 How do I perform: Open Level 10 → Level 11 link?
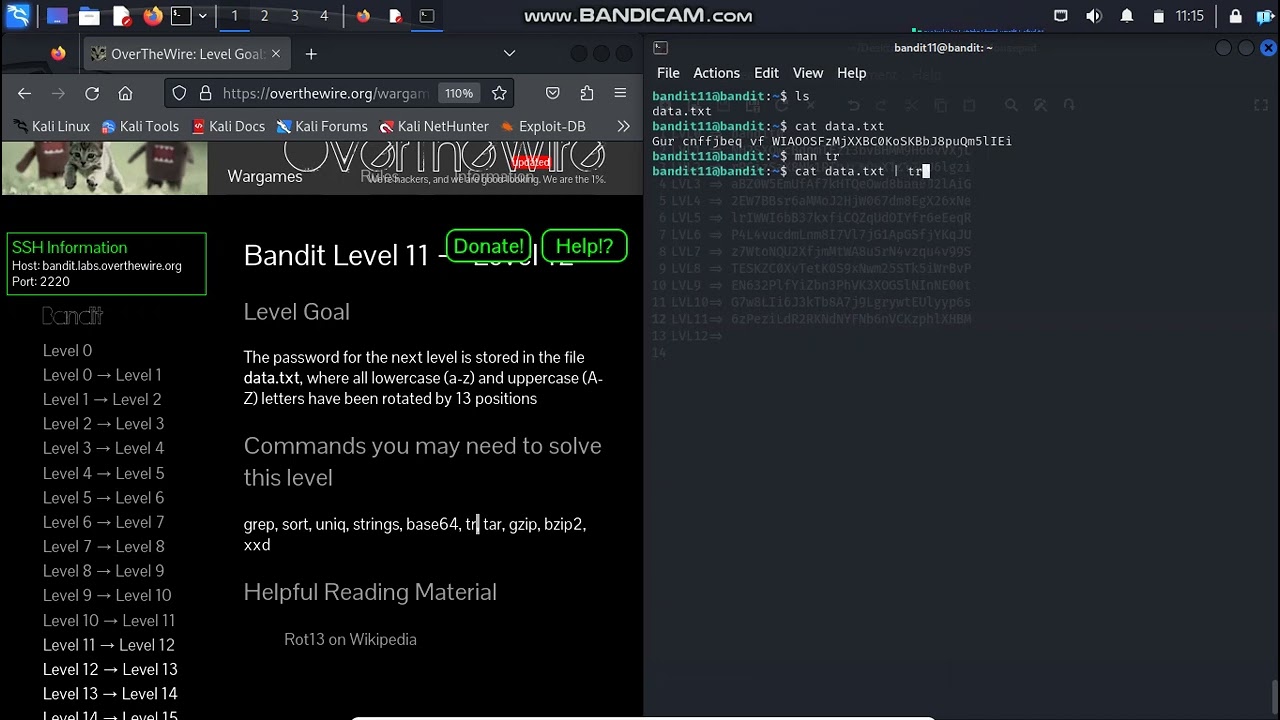[109, 620]
